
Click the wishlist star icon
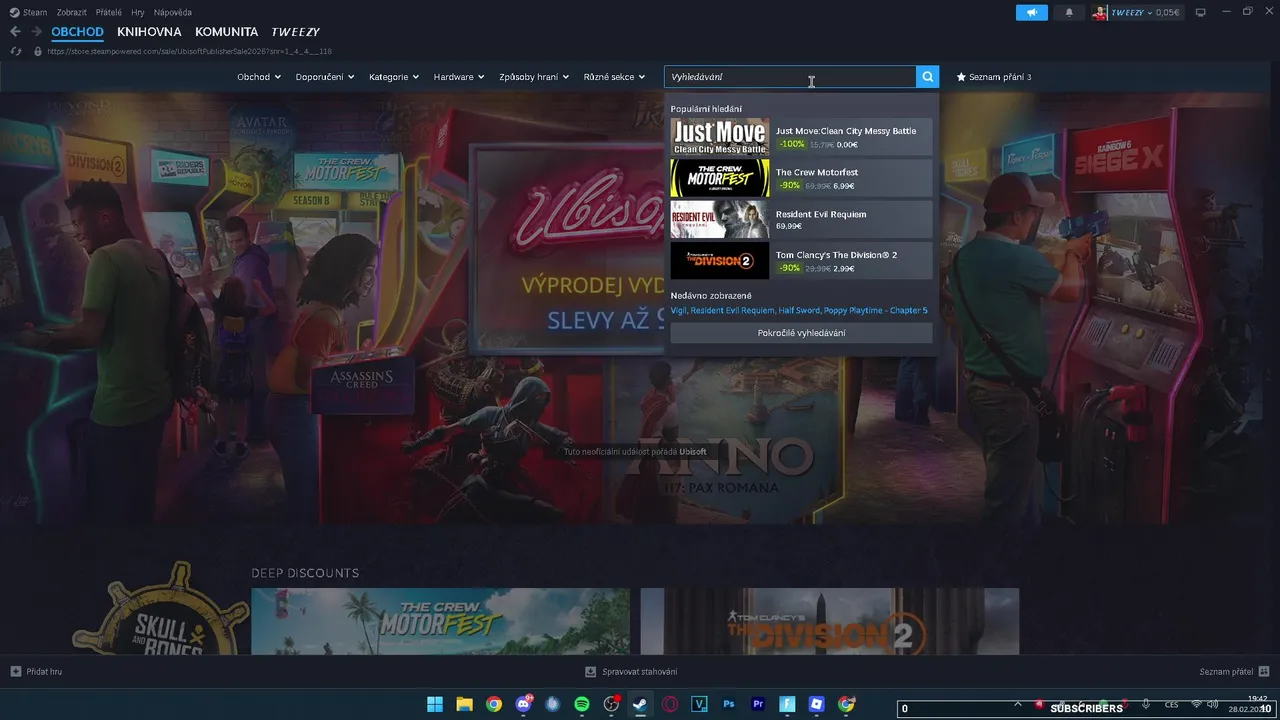(961, 77)
